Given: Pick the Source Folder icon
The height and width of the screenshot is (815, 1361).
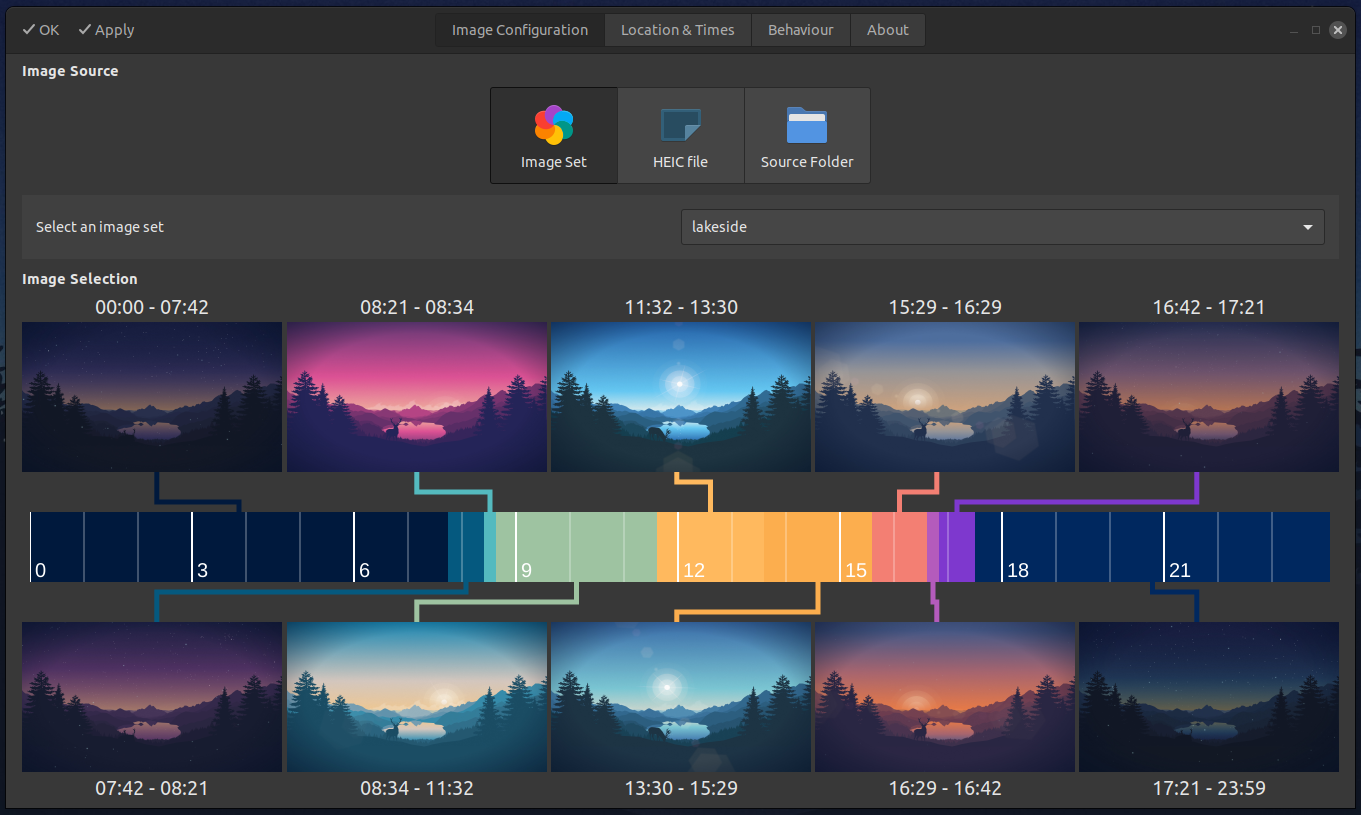Looking at the screenshot, I should tap(807, 135).
